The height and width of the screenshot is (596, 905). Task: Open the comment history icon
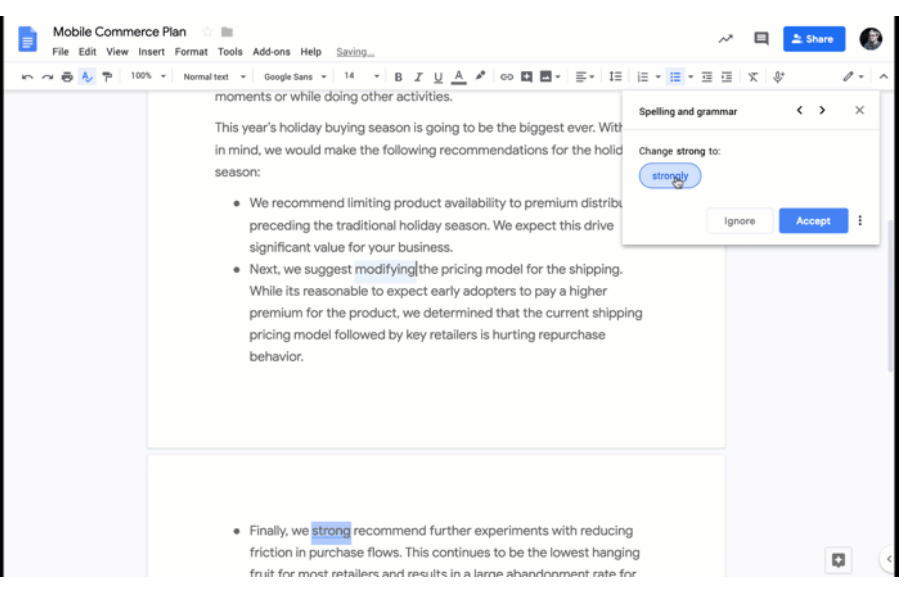pyautogui.click(x=761, y=39)
